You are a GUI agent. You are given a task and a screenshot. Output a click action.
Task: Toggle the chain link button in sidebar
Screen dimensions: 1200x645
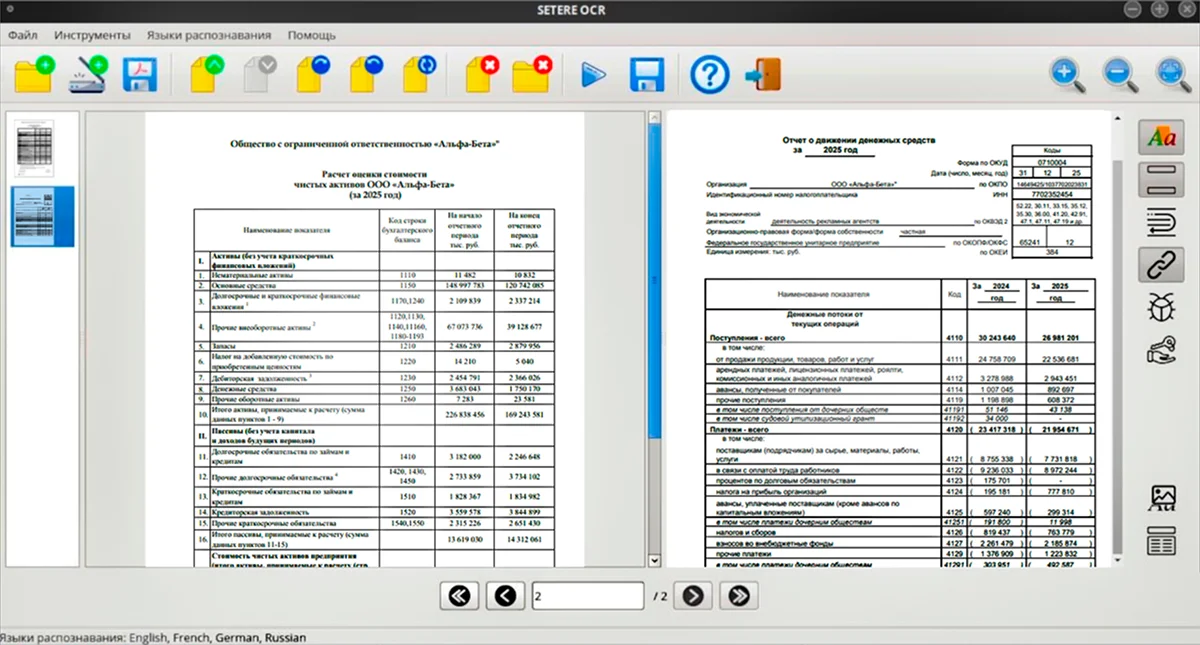1162,264
